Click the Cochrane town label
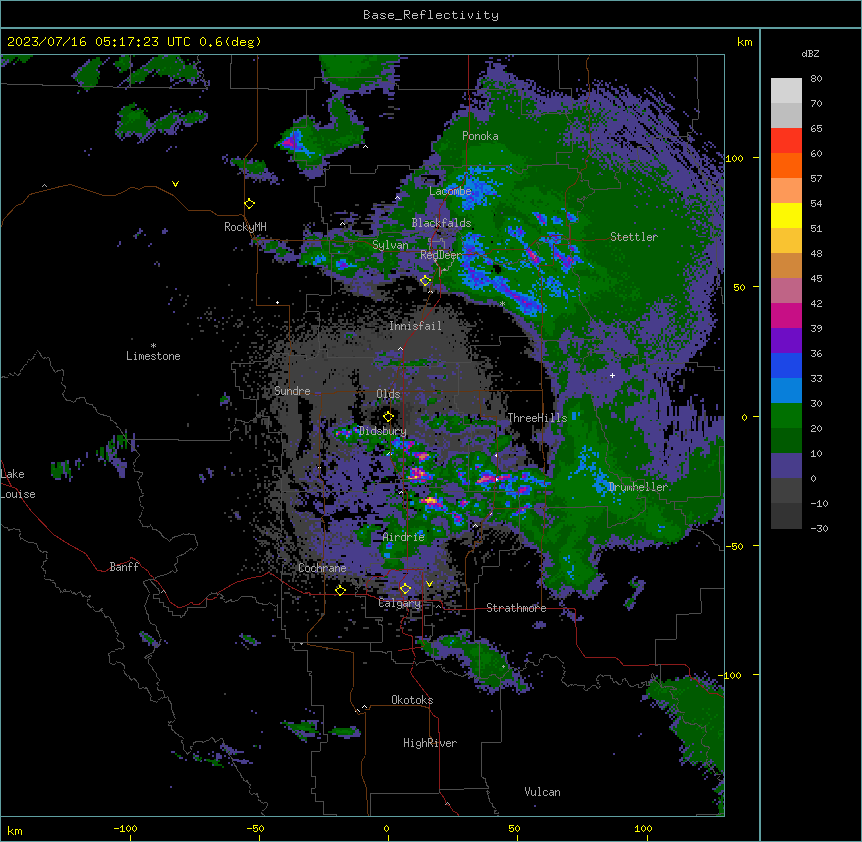 click(322, 568)
